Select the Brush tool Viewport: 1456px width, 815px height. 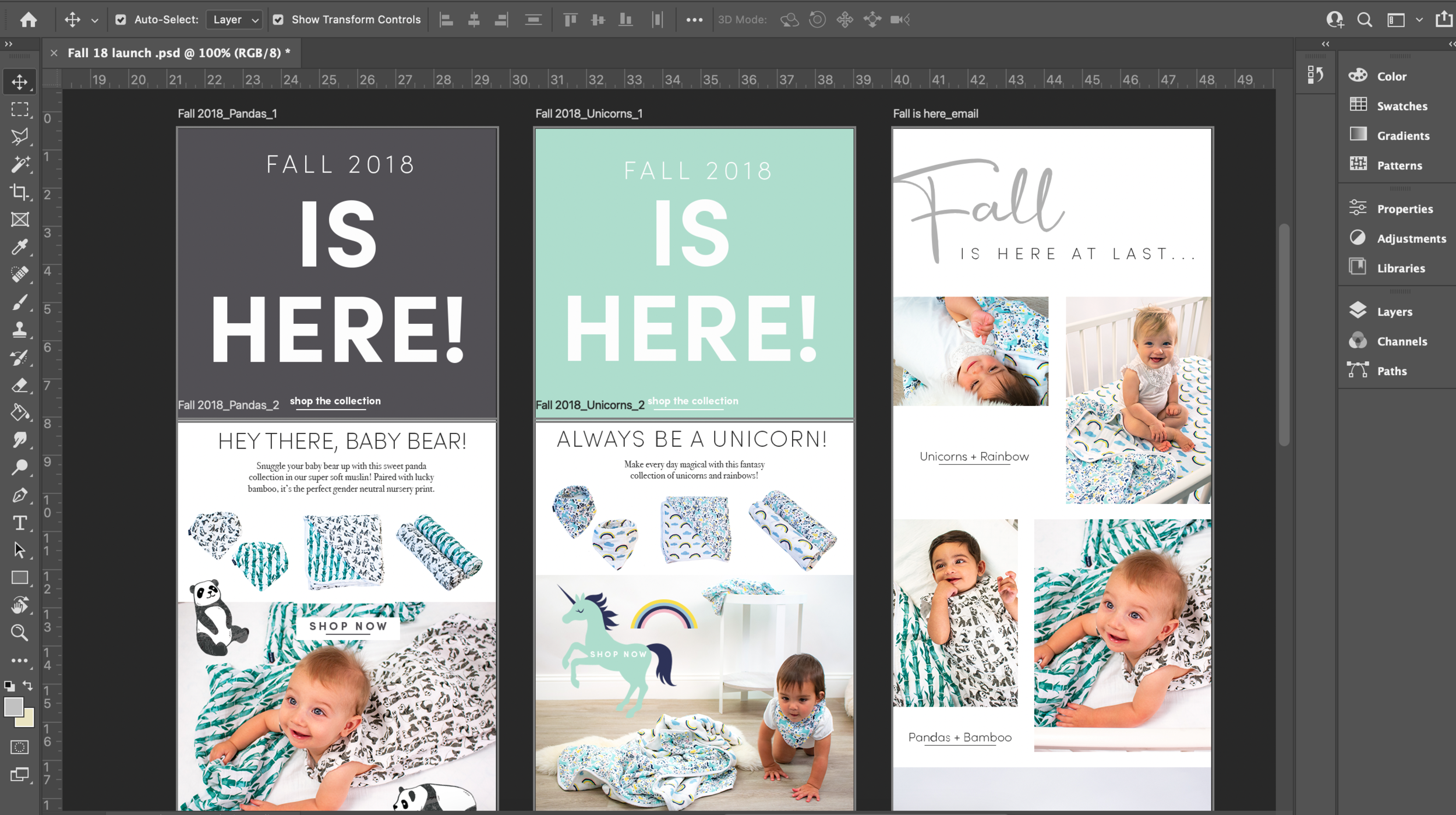[x=19, y=302]
